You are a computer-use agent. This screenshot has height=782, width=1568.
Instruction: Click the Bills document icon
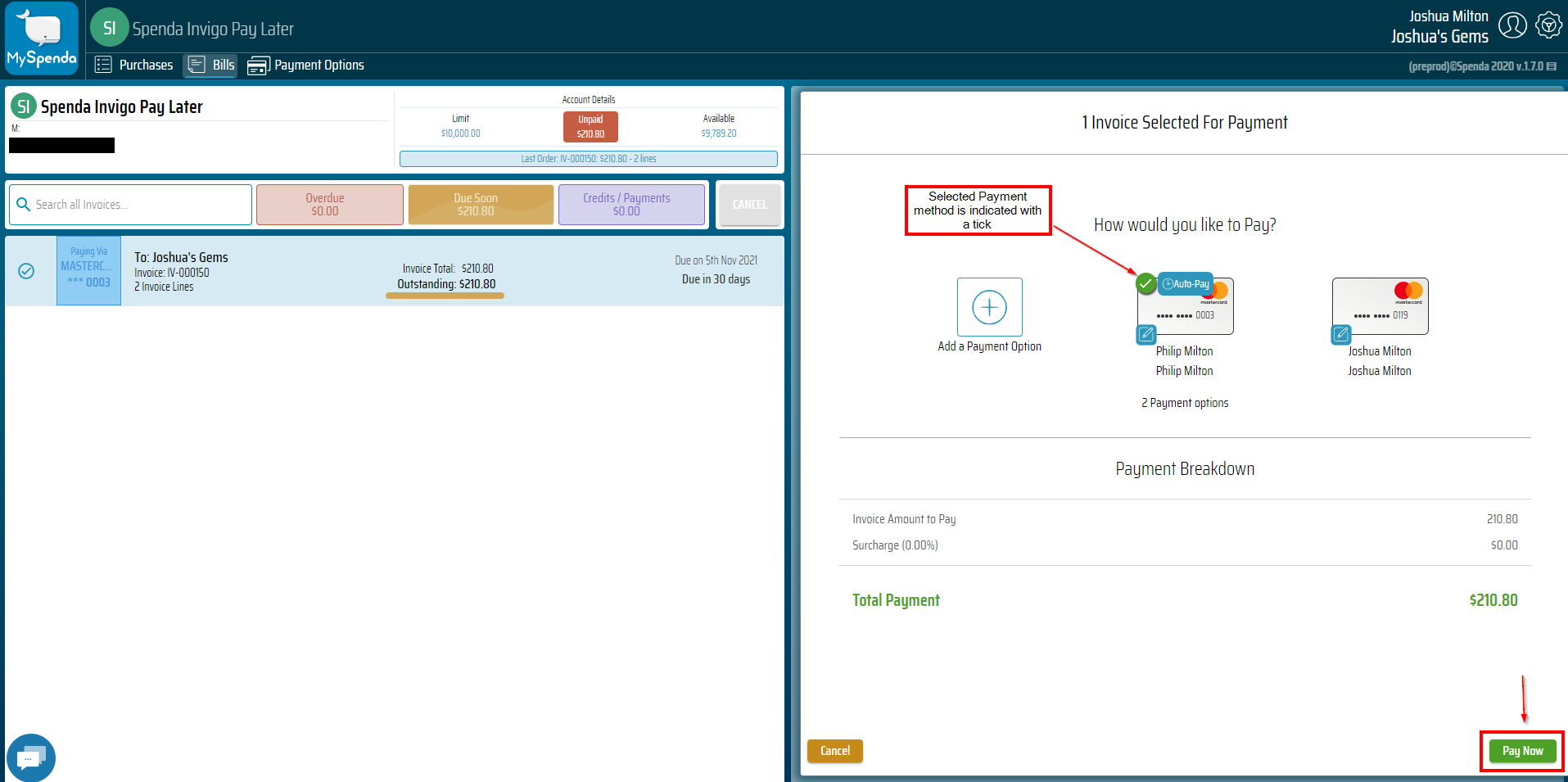197,65
